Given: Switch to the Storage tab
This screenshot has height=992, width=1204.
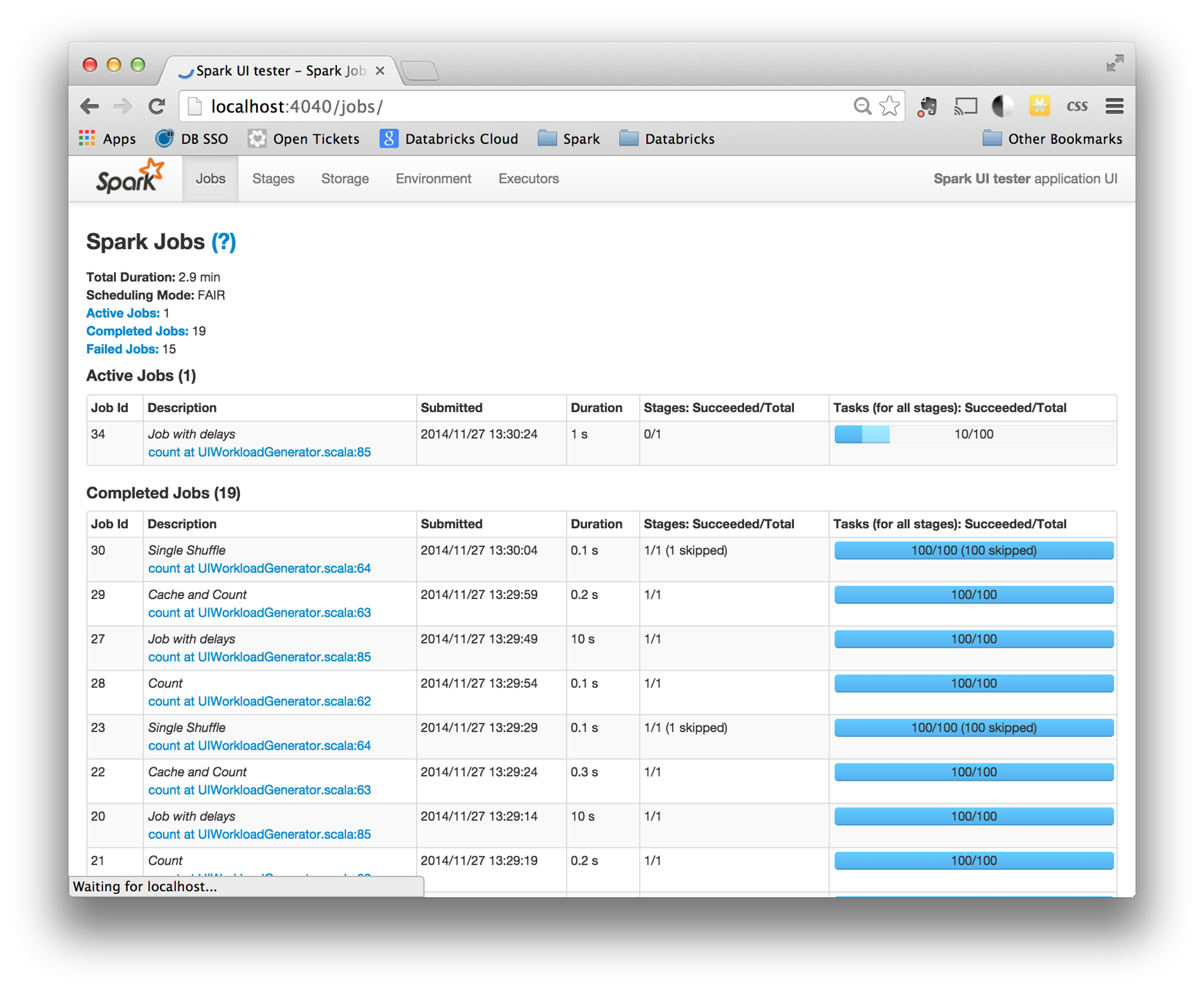Looking at the screenshot, I should [345, 178].
